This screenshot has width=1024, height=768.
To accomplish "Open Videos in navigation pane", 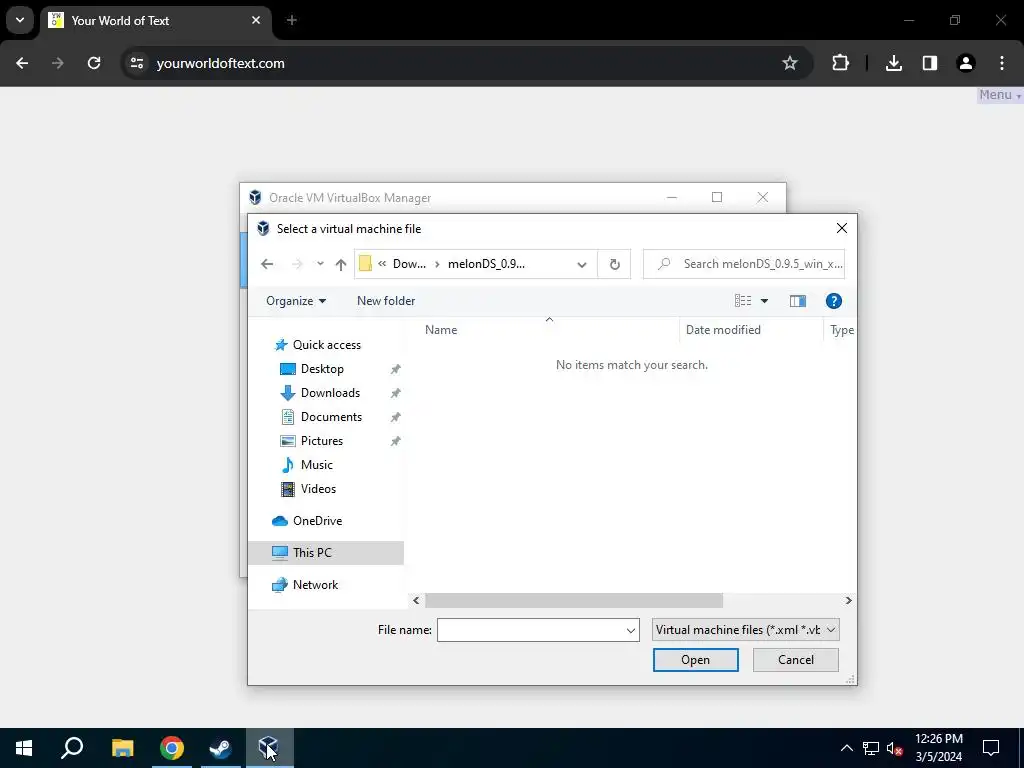I will 318,488.
